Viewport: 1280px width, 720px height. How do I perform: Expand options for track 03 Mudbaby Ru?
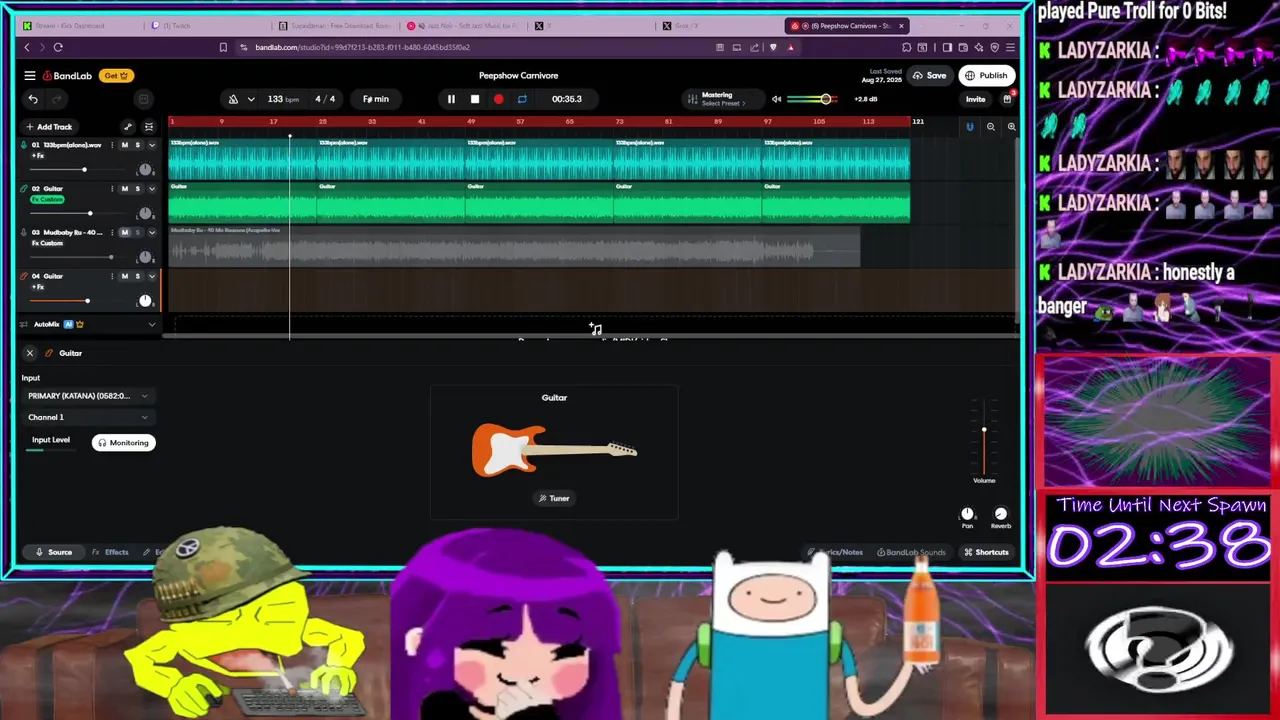click(x=152, y=232)
